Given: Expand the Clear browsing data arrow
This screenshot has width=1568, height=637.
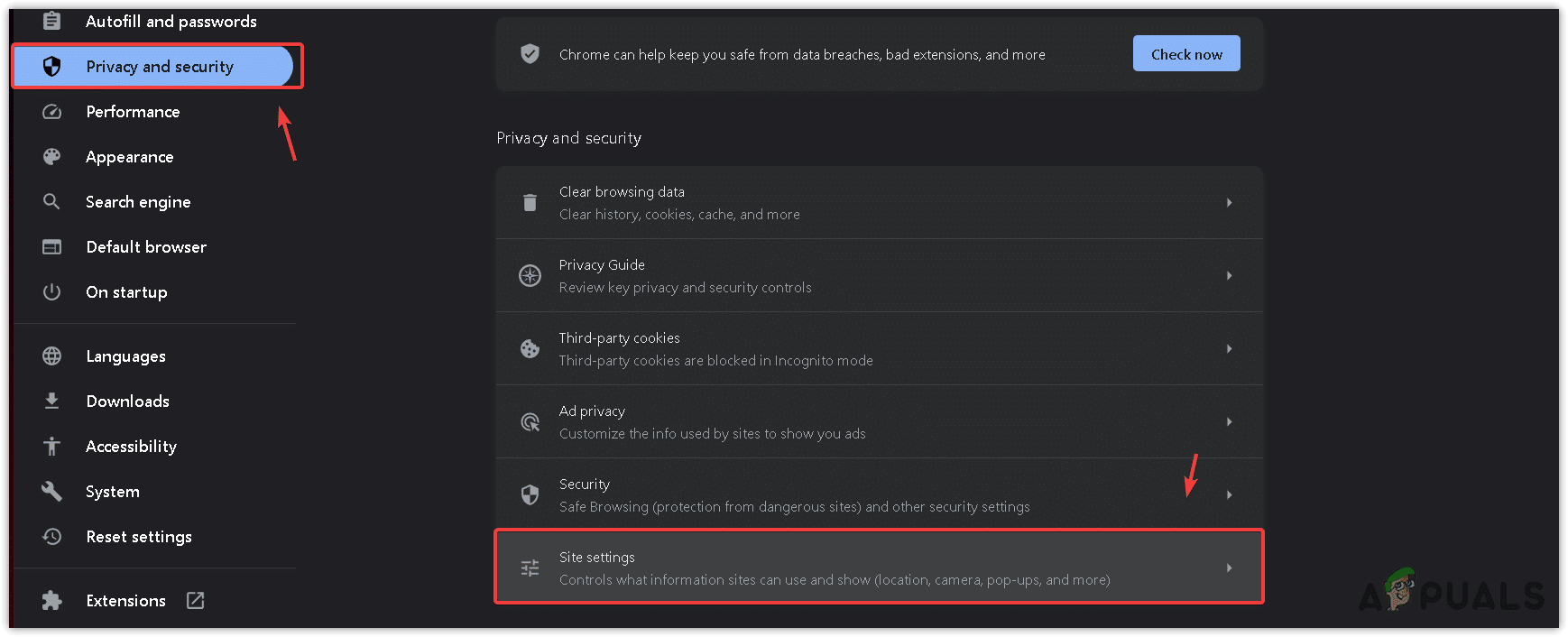Looking at the screenshot, I should 1229,203.
